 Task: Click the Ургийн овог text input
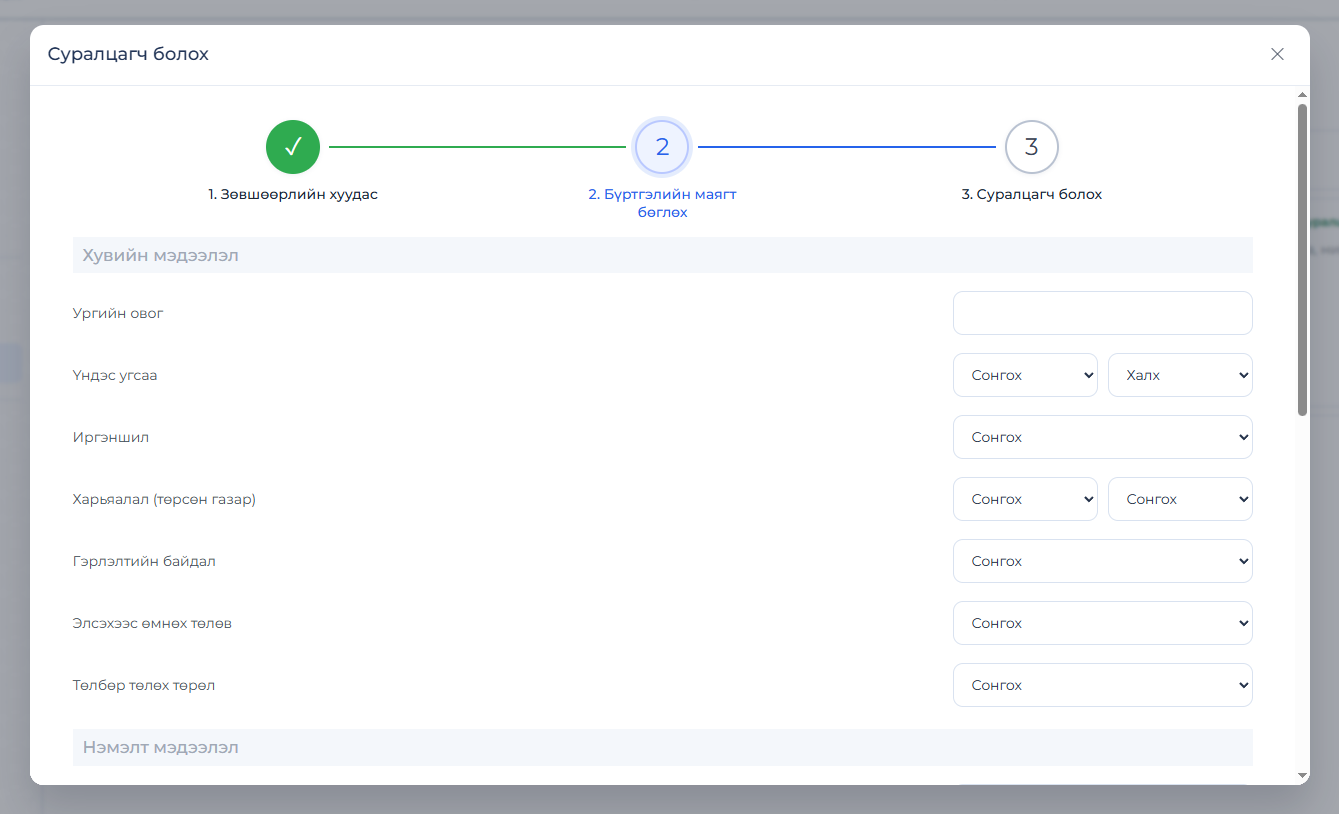tap(1103, 313)
